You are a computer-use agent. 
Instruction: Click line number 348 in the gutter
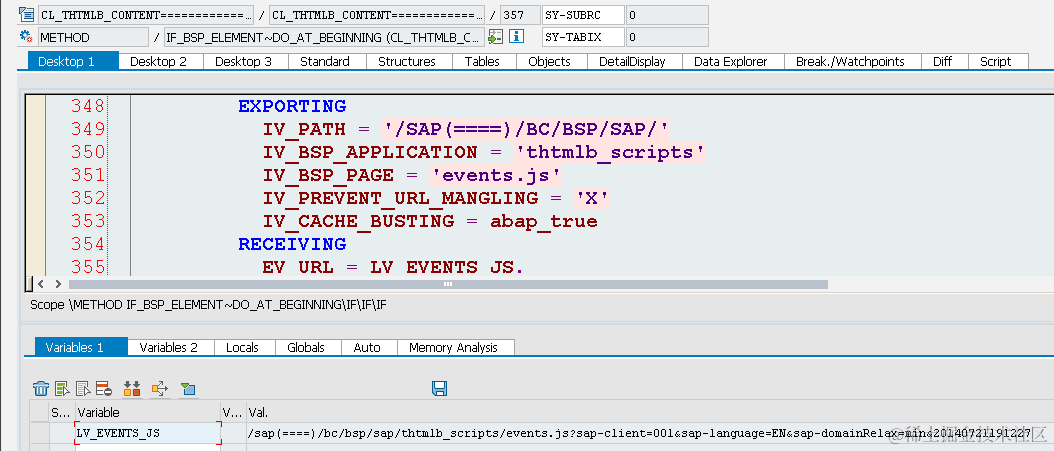(87, 106)
